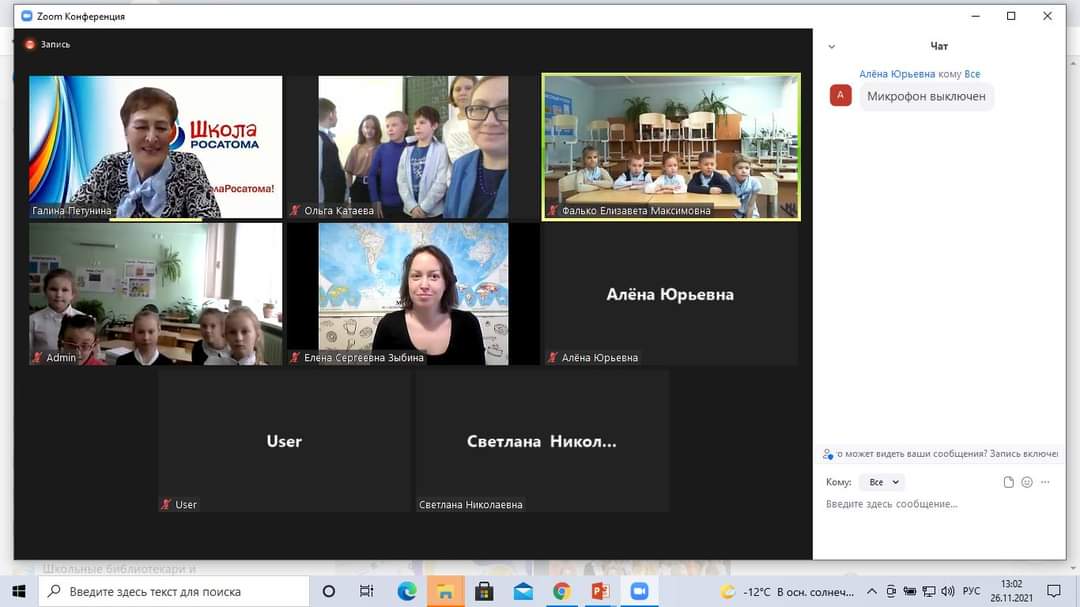Open network settings from the tray
Screen dimensions: 1080x607
(x=928, y=591)
